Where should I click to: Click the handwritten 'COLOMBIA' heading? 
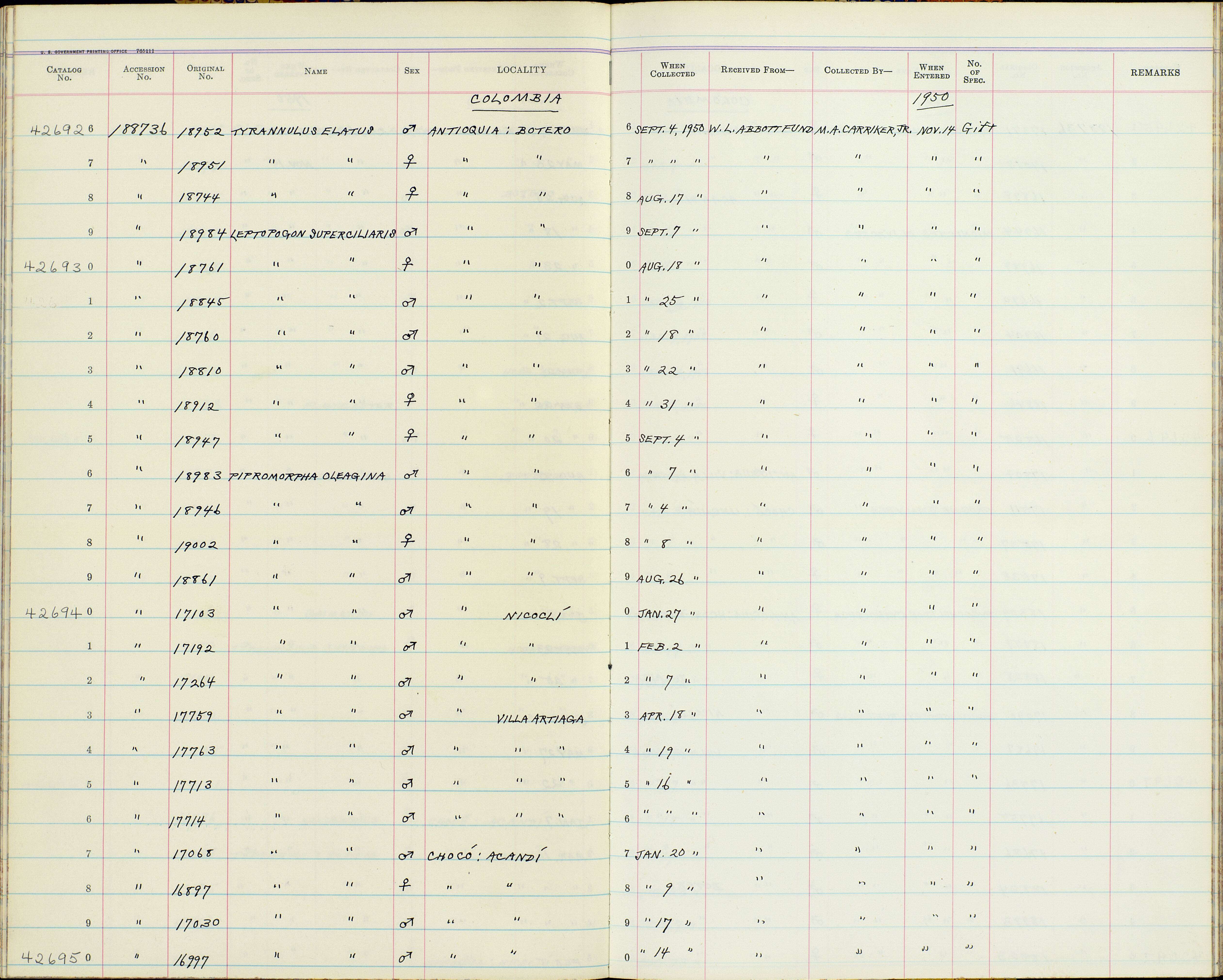pyautogui.click(x=517, y=99)
